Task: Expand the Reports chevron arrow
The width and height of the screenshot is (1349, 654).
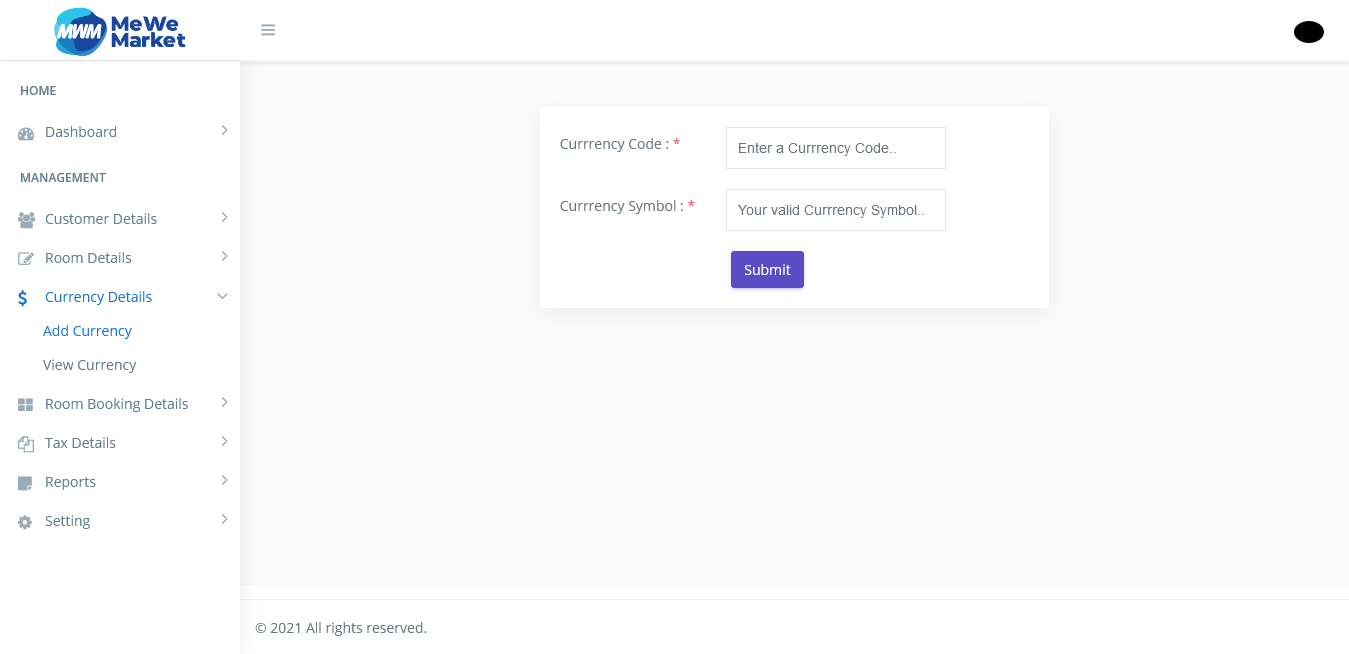Action: pos(224,480)
